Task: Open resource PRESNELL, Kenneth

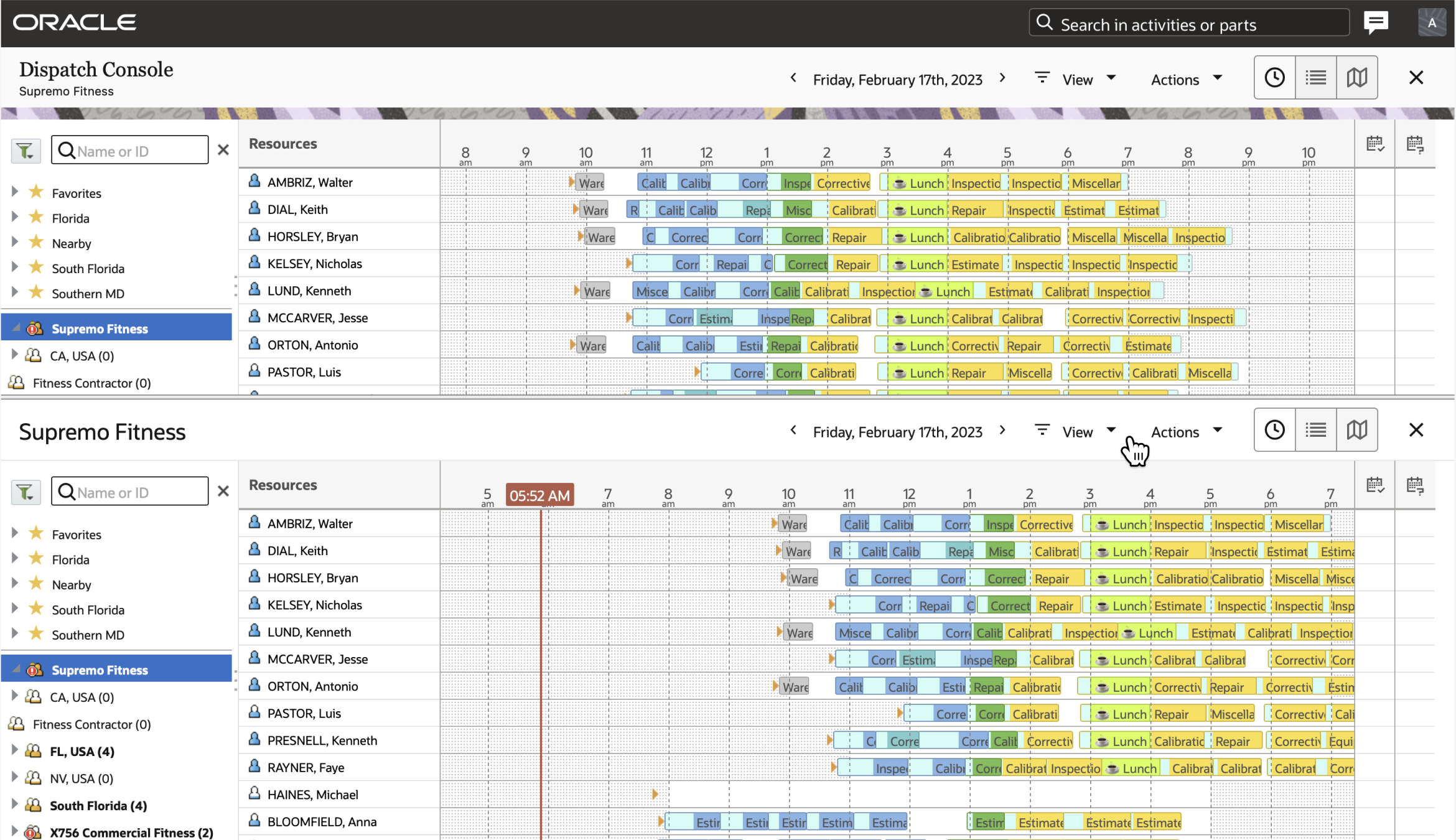Action: (x=322, y=740)
